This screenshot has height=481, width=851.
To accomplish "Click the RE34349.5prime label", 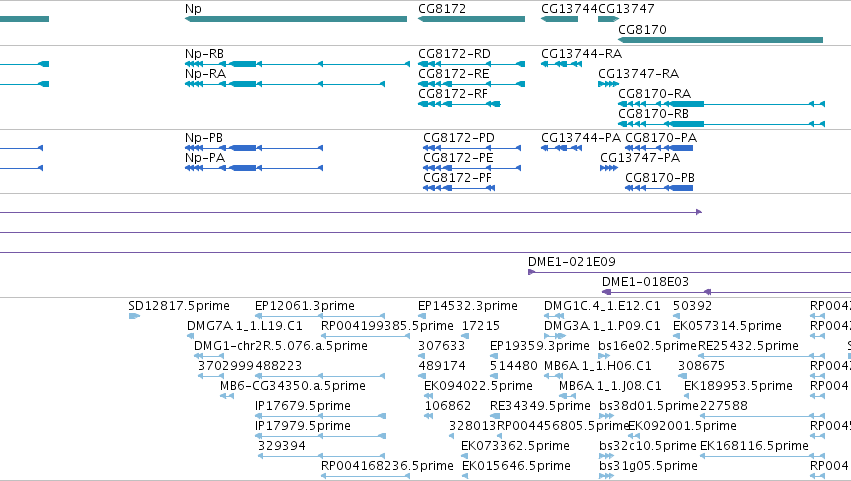I will (540, 407).
